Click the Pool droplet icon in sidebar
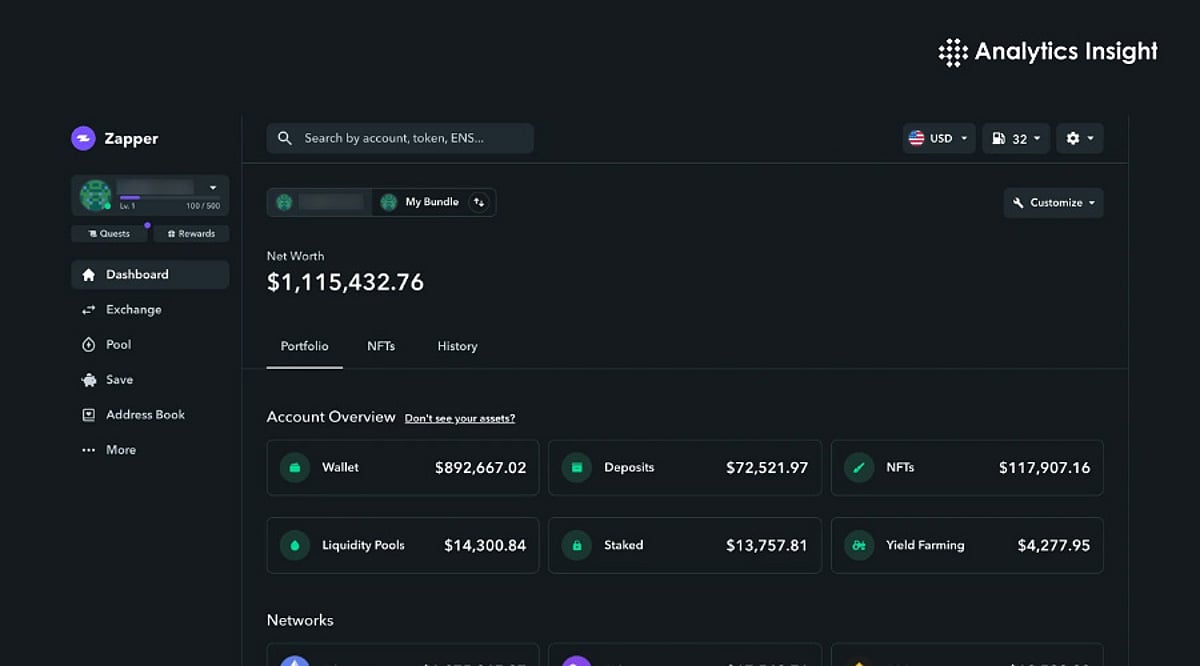The image size is (1200, 666). pyautogui.click(x=88, y=344)
